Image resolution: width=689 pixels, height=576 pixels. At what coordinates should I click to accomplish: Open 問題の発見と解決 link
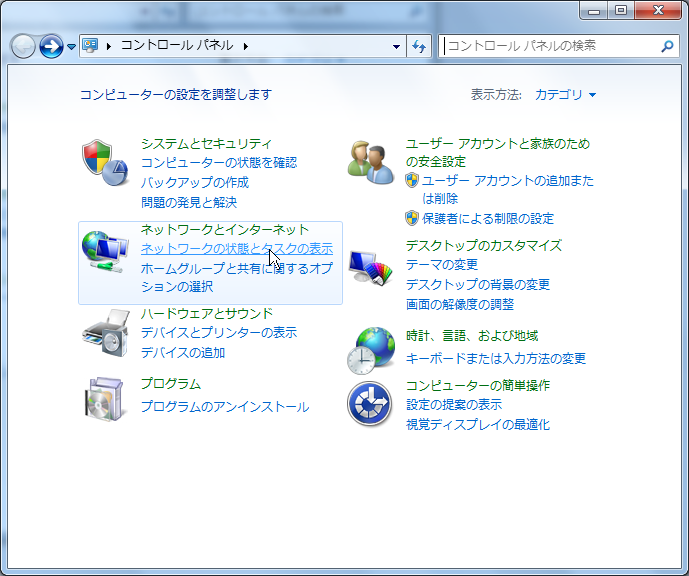point(189,202)
